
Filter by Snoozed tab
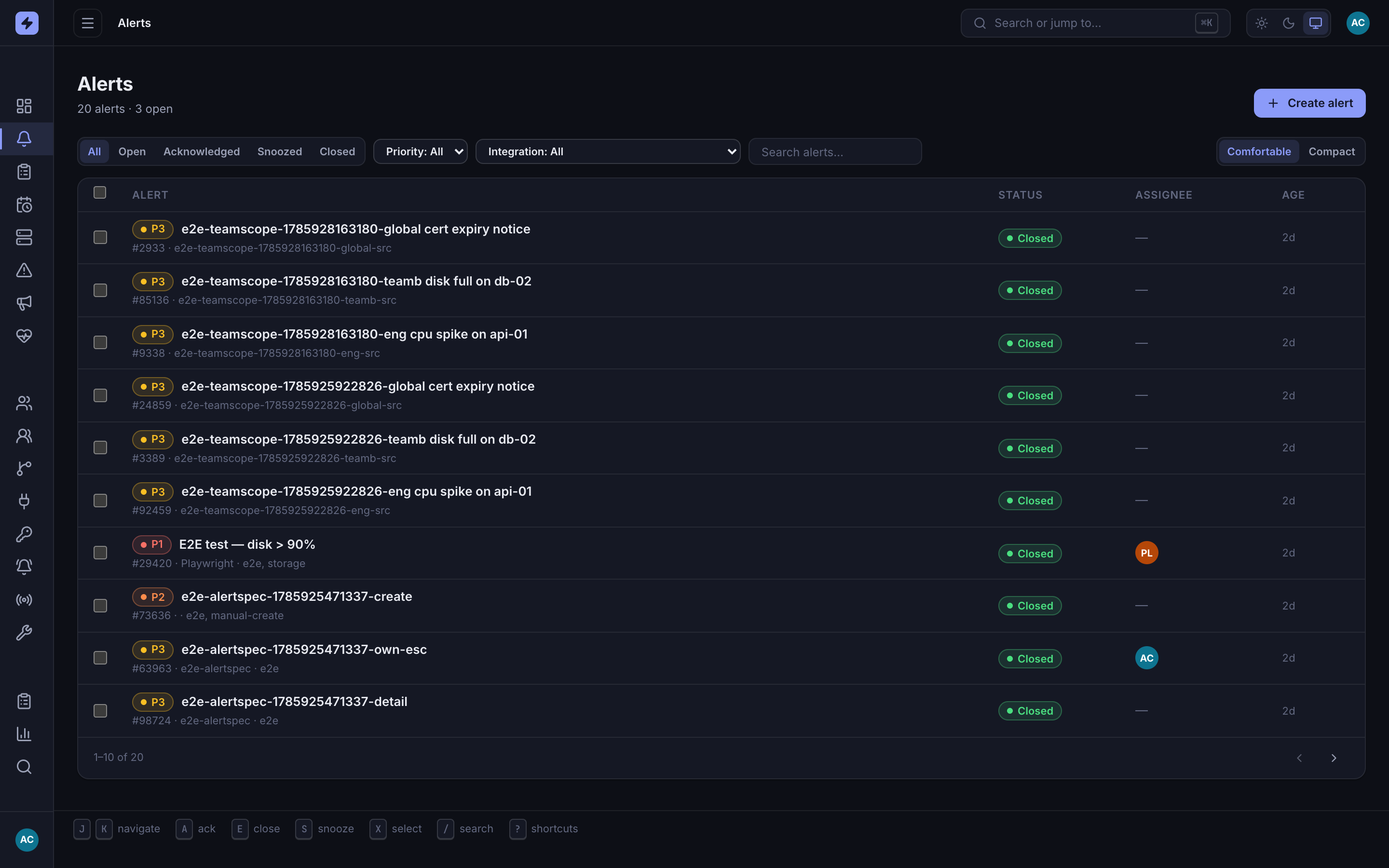click(280, 151)
